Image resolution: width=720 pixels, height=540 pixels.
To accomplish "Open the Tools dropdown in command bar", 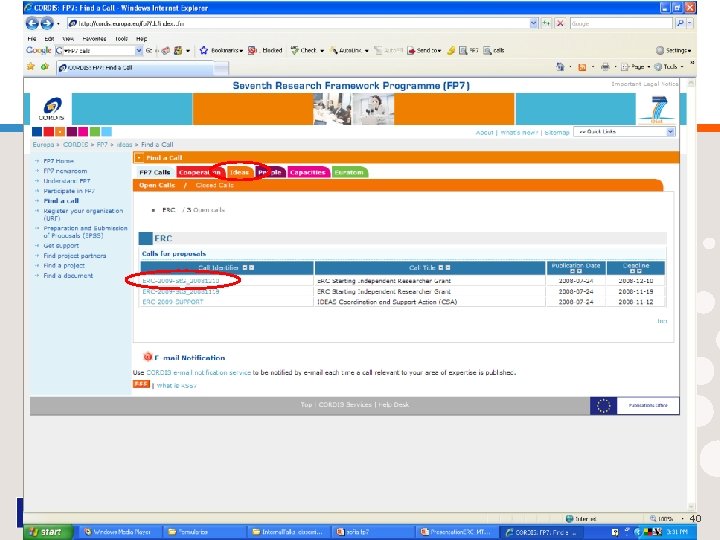I will [669, 67].
